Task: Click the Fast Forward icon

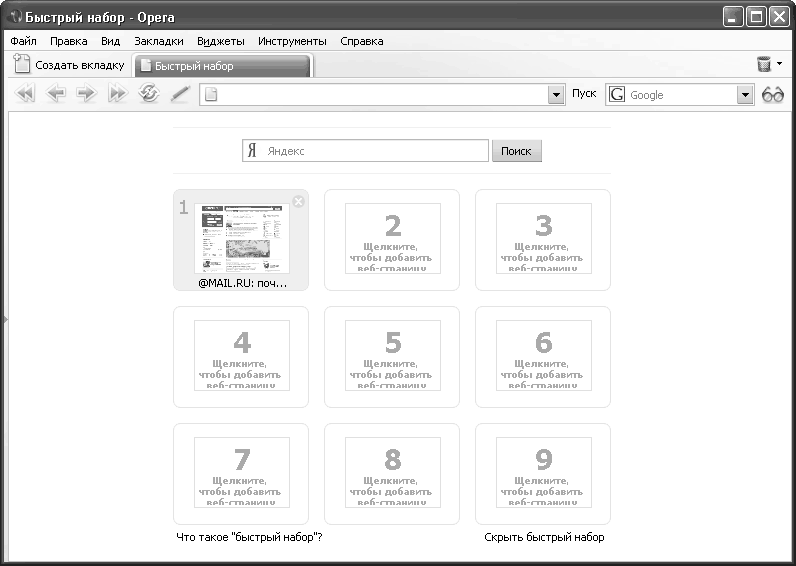Action: click(x=118, y=94)
